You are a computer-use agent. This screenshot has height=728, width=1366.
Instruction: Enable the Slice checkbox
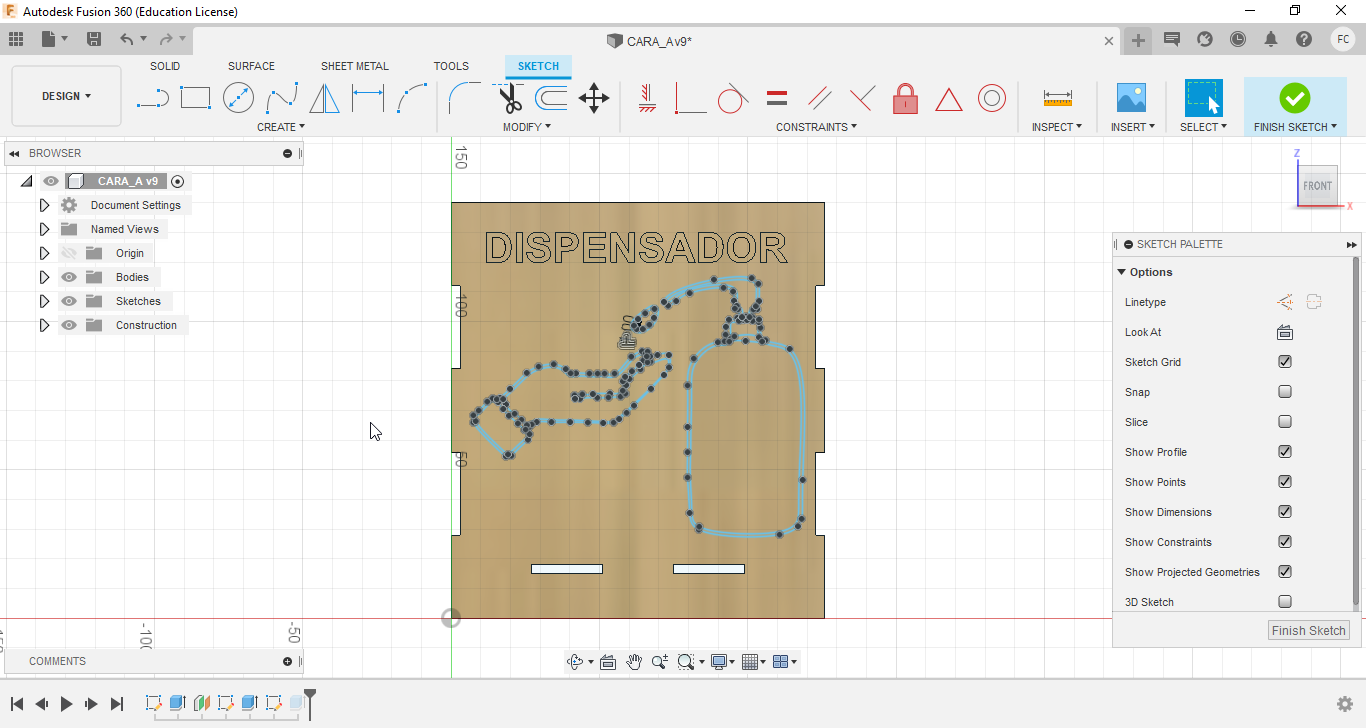(1285, 422)
